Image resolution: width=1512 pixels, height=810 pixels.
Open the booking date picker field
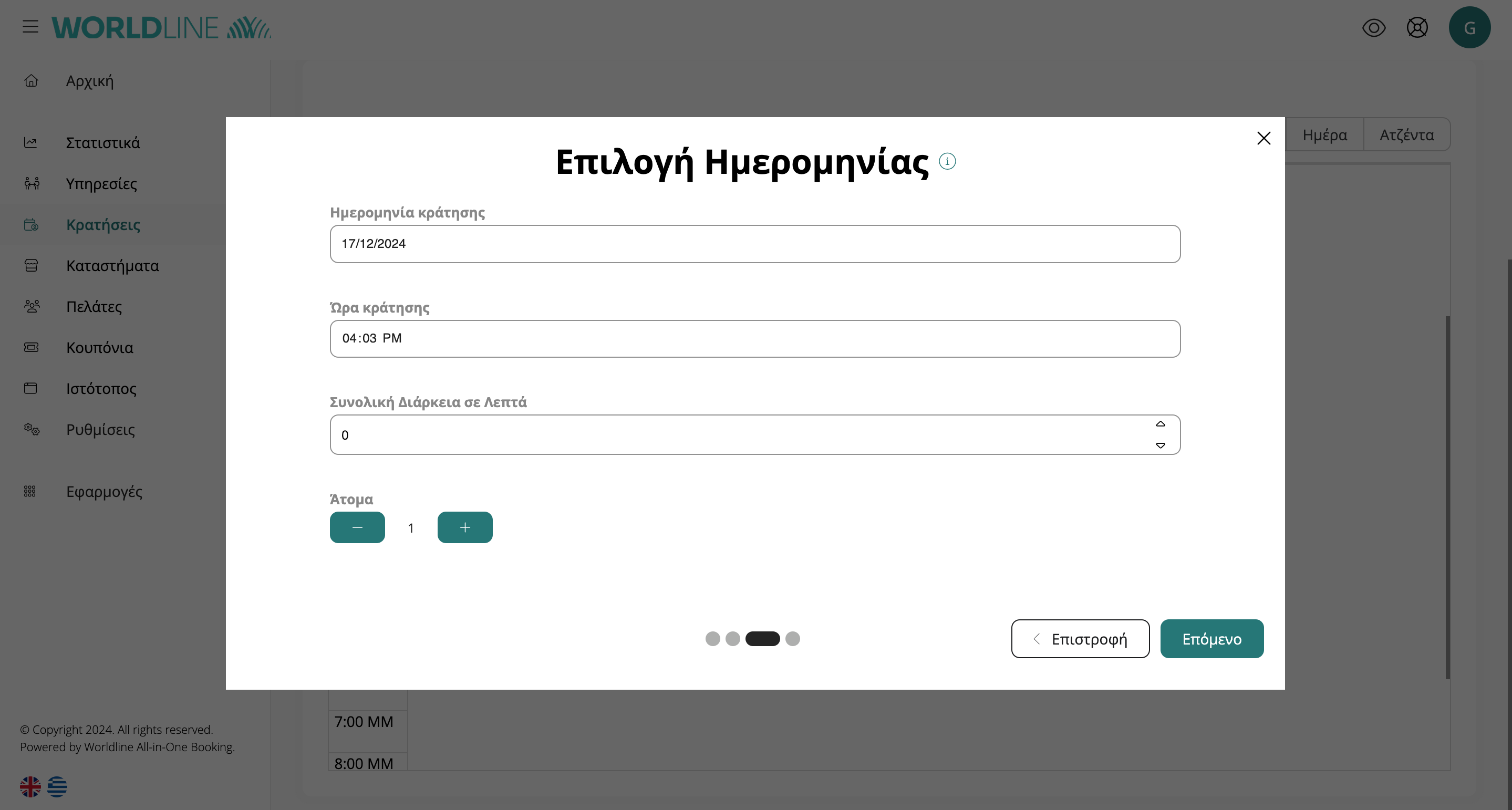coord(754,244)
